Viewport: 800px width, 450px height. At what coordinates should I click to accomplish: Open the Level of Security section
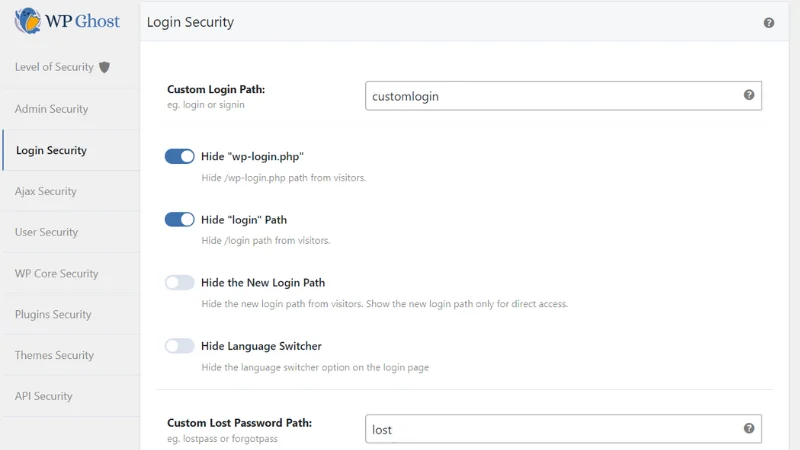coord(54,67)
